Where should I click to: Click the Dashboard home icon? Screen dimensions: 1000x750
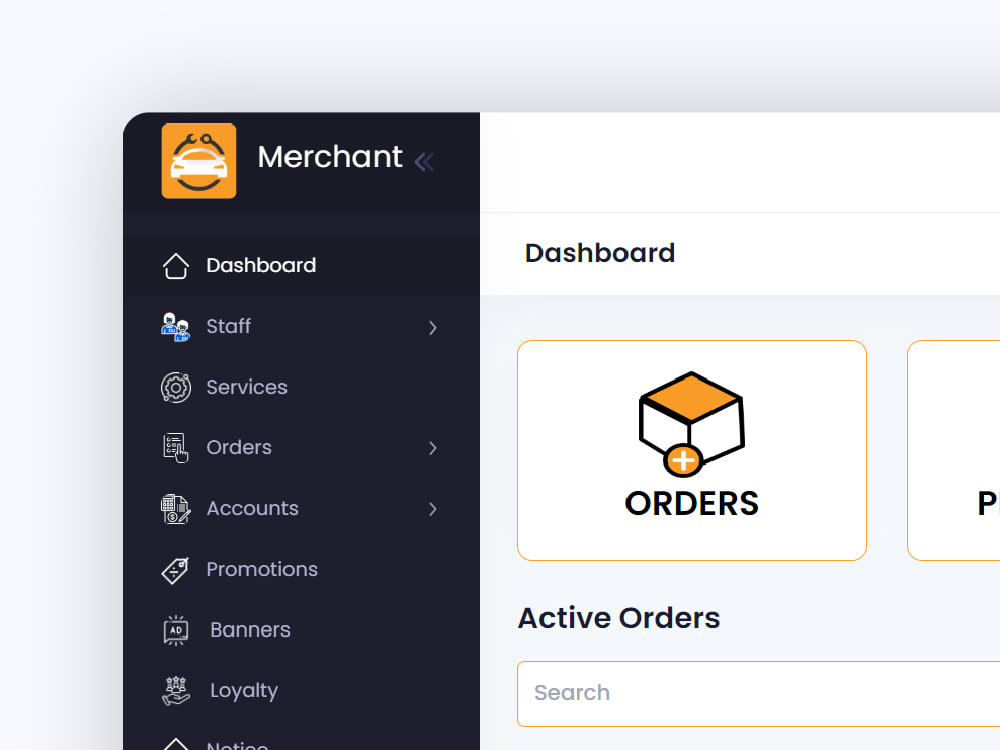click(175, 265)
